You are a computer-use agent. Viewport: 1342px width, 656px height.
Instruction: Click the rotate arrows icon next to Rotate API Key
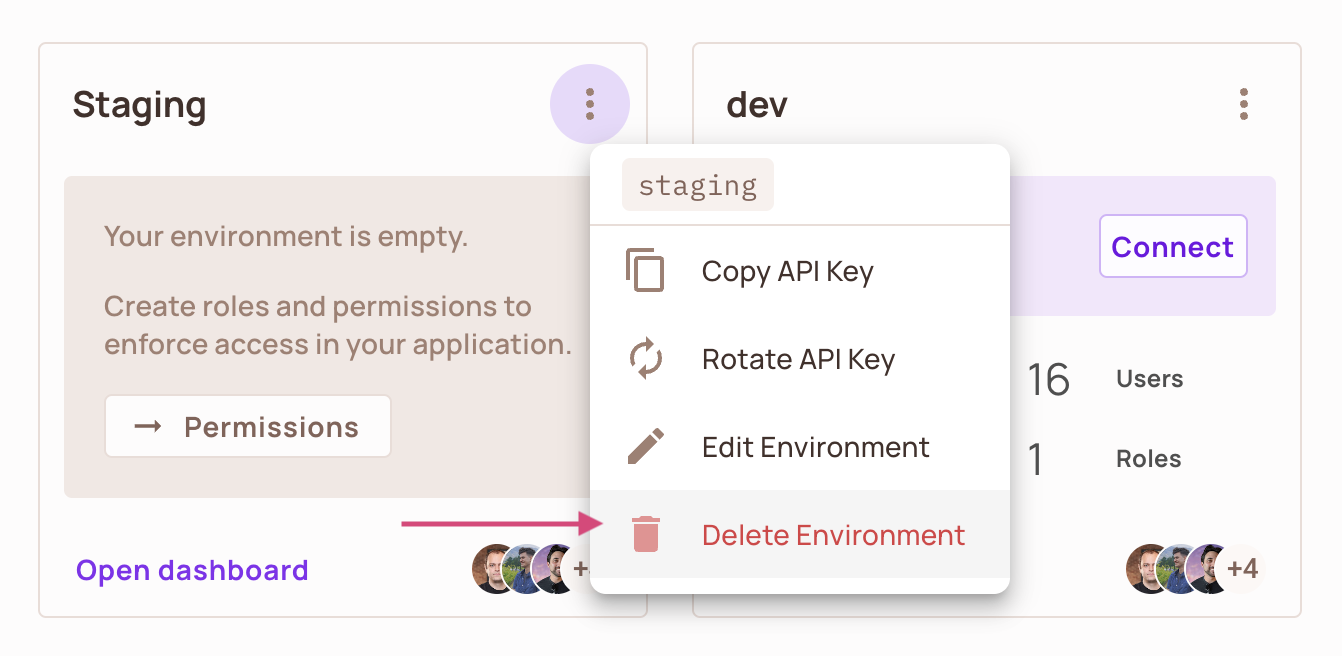pyautogui.click(x=646, y=358)
